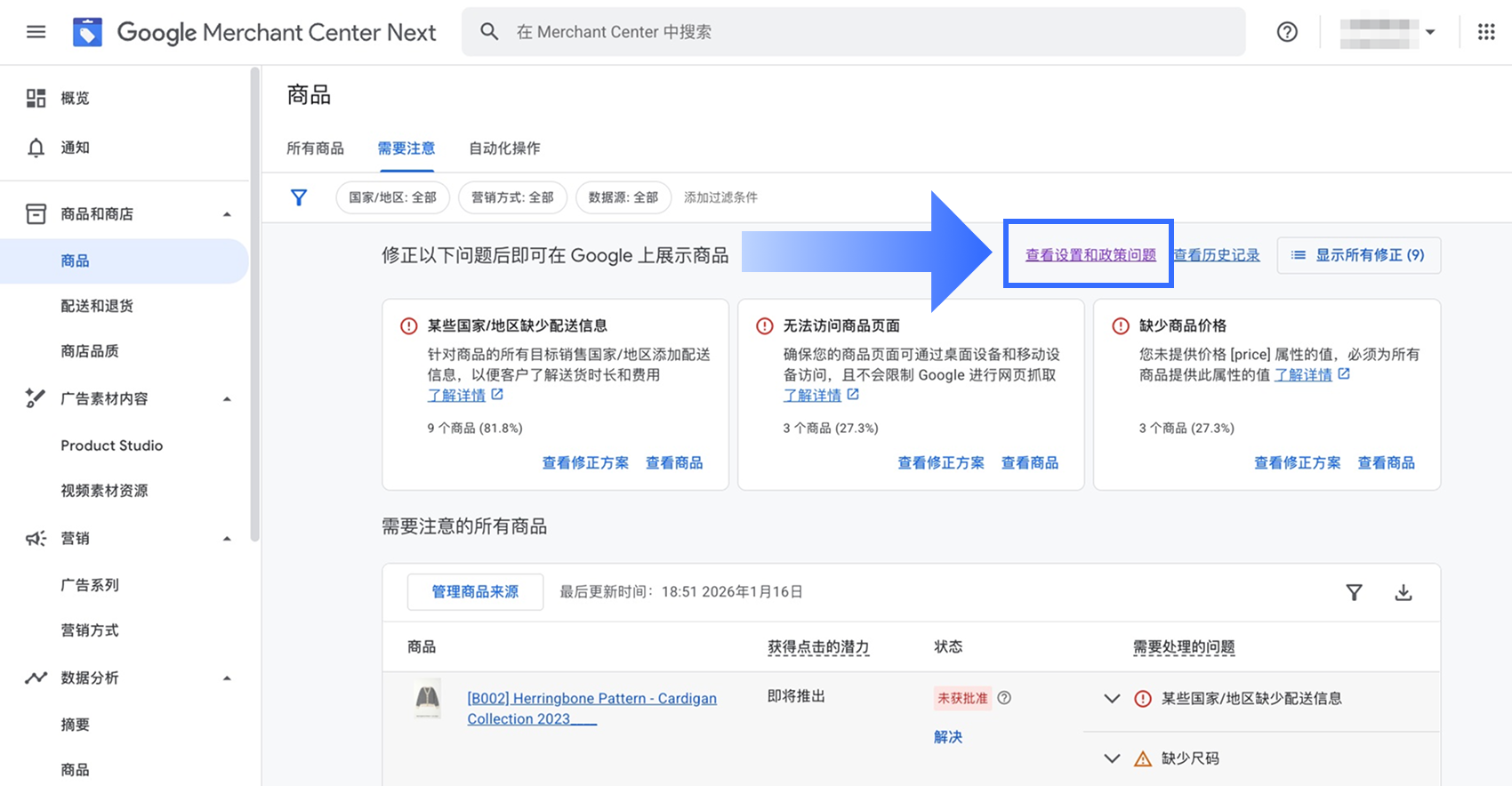This screenshot has width=1512, height=786.
Task: Open the Herringbone Pattern Cardigan product link
Action: pos(591,709)
